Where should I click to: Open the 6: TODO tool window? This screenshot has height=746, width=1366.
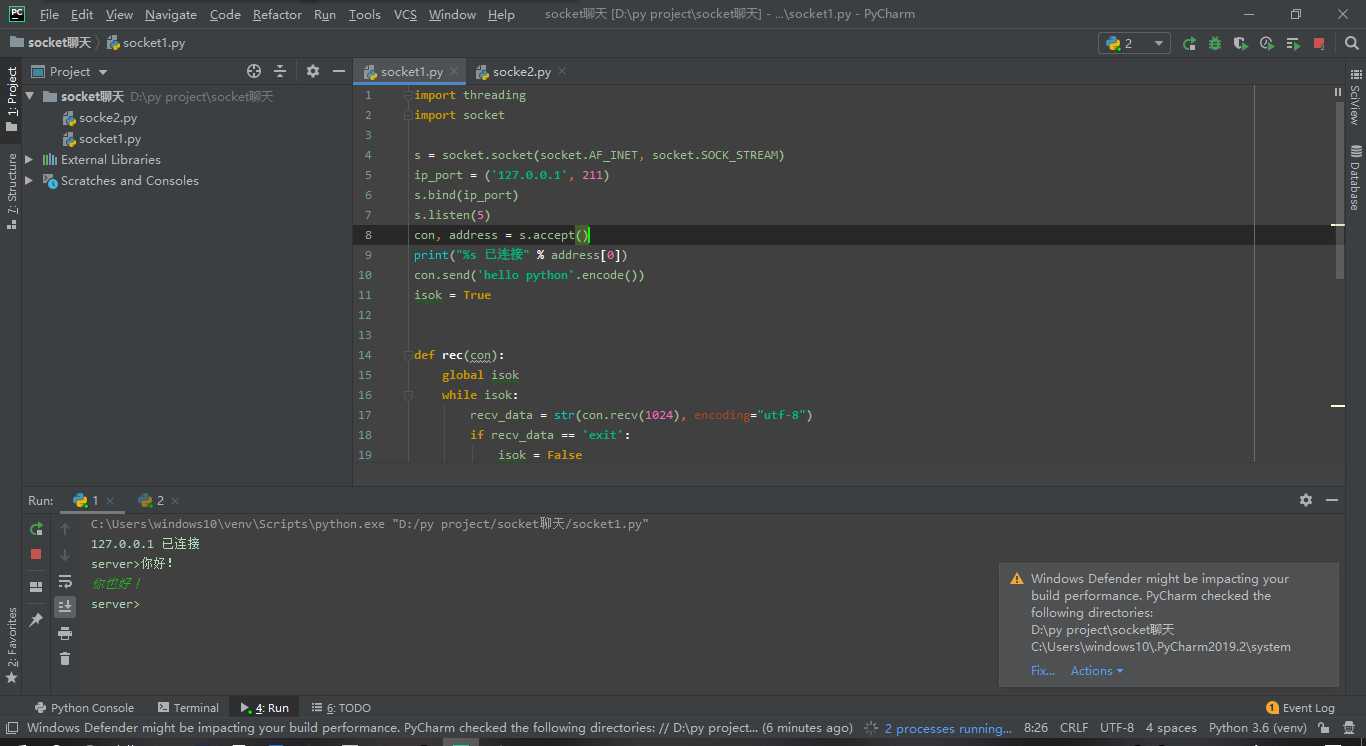point(341,707)
